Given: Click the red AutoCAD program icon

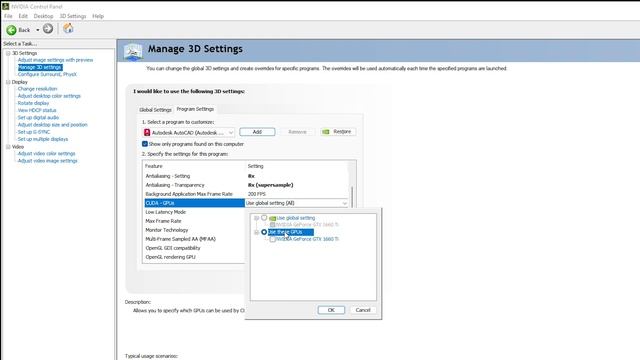Looking at the screenshot, I should click(x=147, y=132).
